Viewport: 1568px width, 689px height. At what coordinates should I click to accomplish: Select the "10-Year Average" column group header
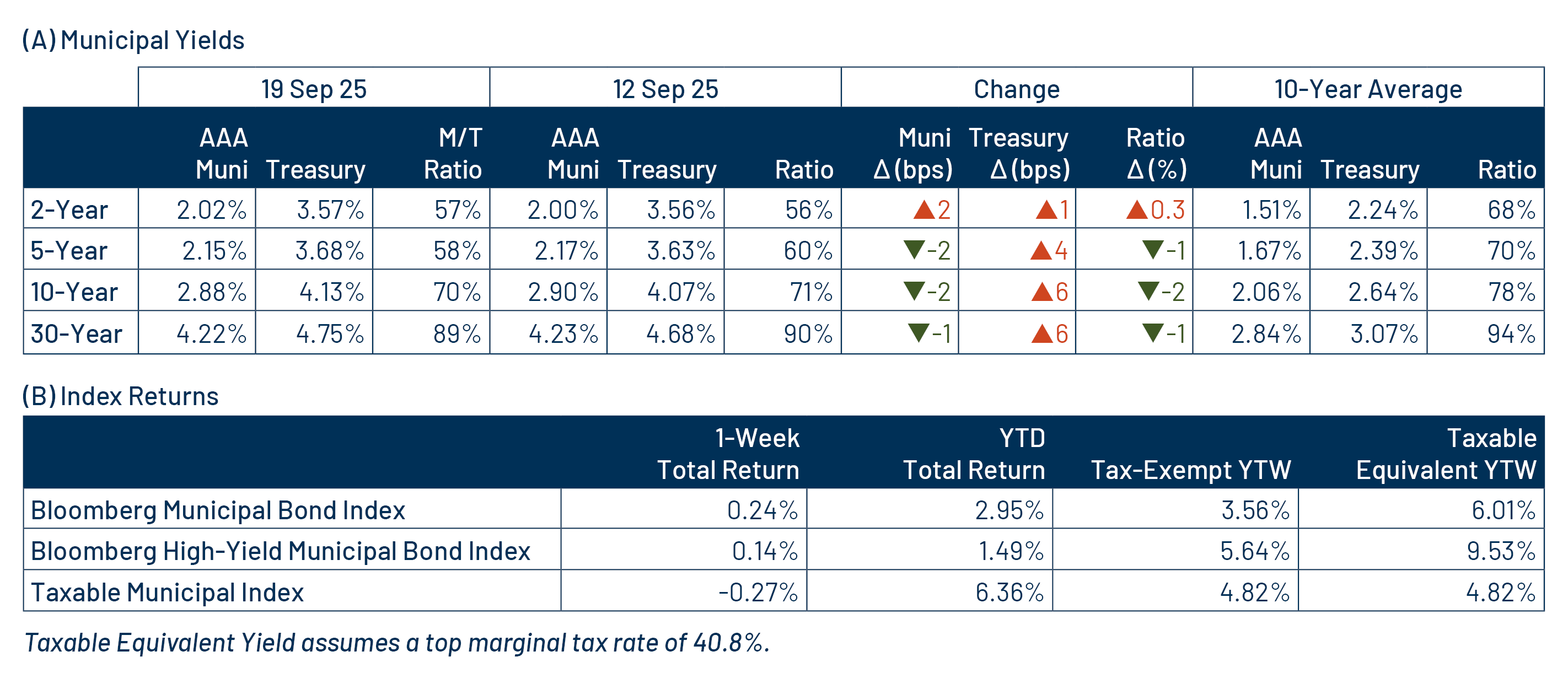(x=1368, y=89)
